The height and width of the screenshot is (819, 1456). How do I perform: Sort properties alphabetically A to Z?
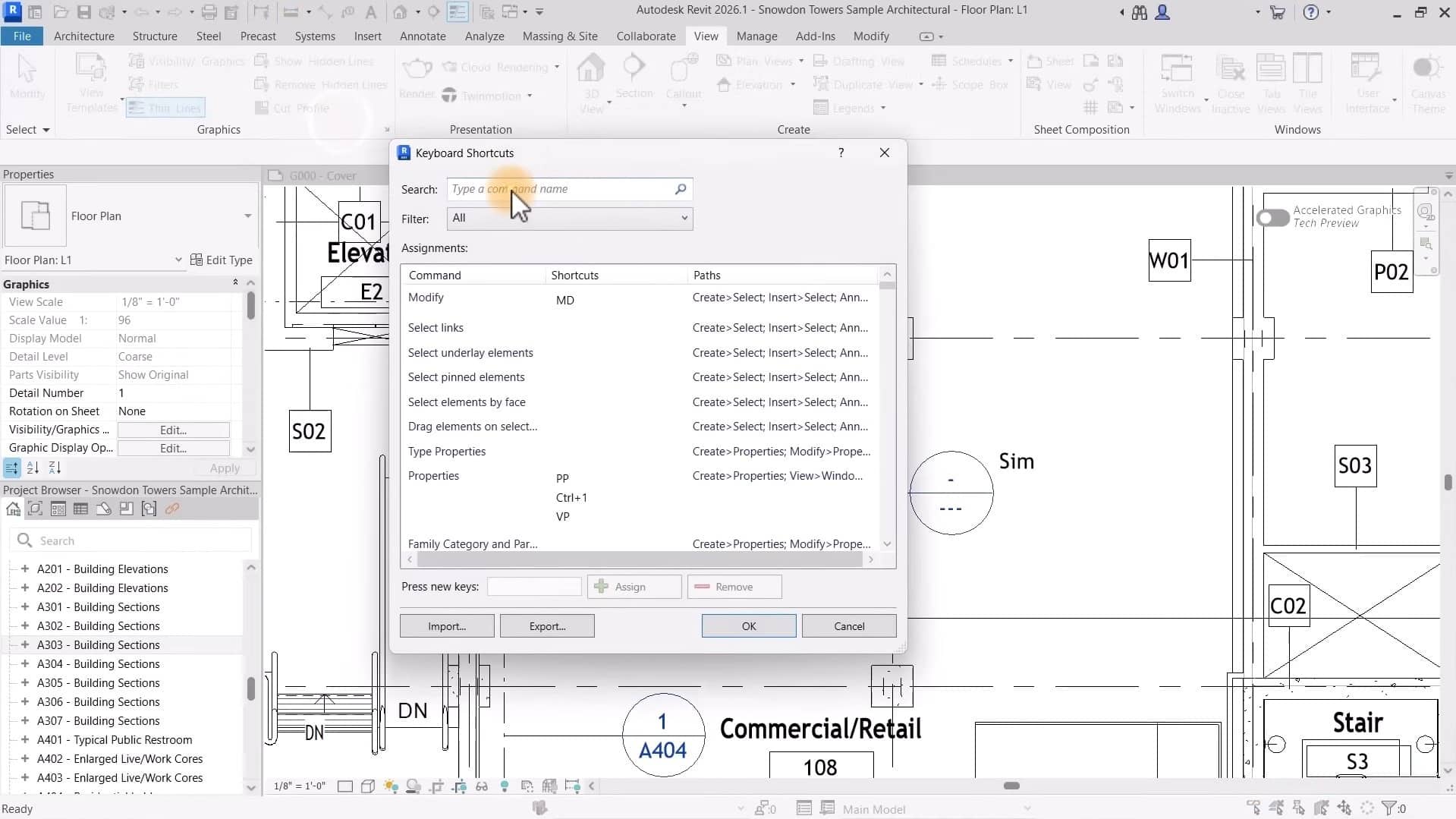[x=33, y=468]
